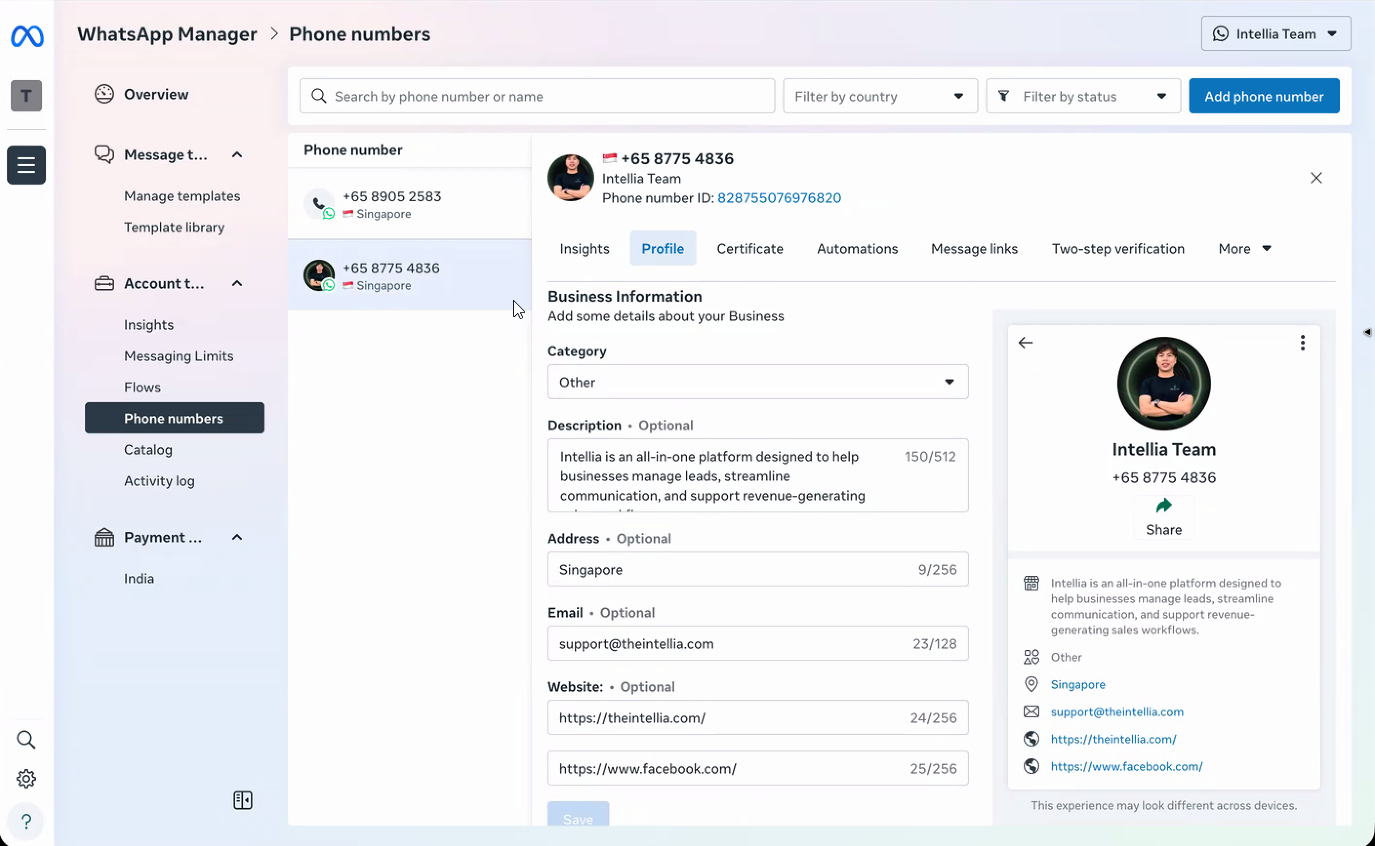Open Template library in sidebar
The image size is (1375, 846).
tap(174, 227)
